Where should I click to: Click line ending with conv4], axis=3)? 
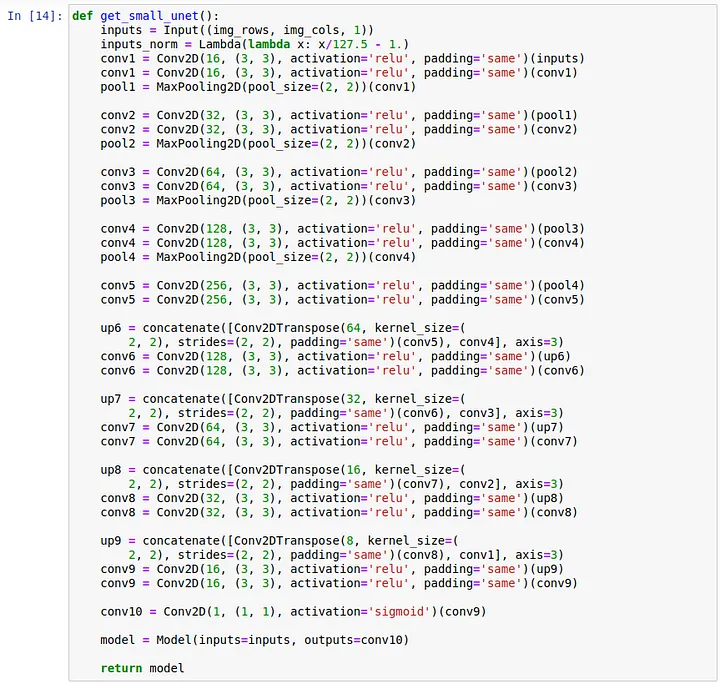tap(346, 343)
